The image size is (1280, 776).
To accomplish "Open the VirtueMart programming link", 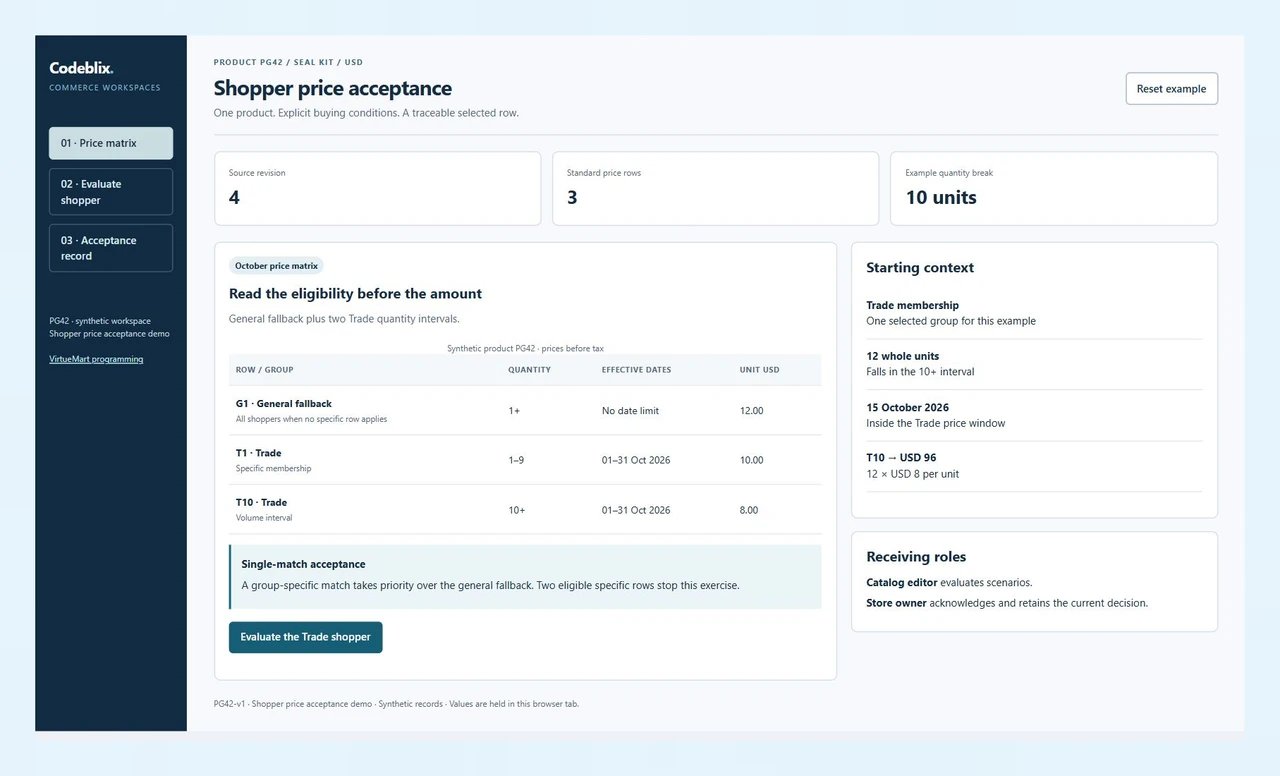I will [96, 359].
